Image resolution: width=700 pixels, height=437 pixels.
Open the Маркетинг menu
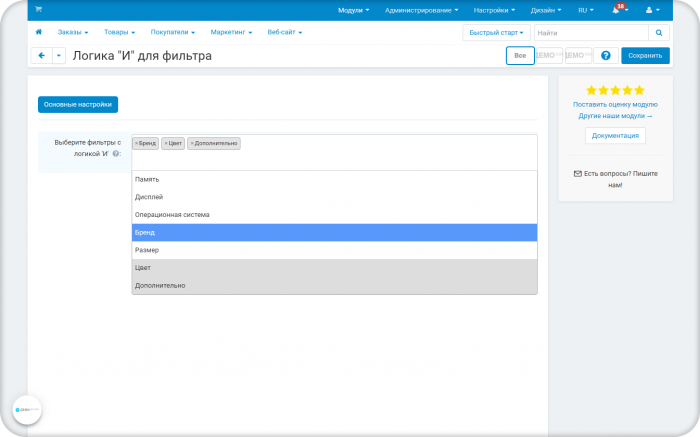[231, 32]
